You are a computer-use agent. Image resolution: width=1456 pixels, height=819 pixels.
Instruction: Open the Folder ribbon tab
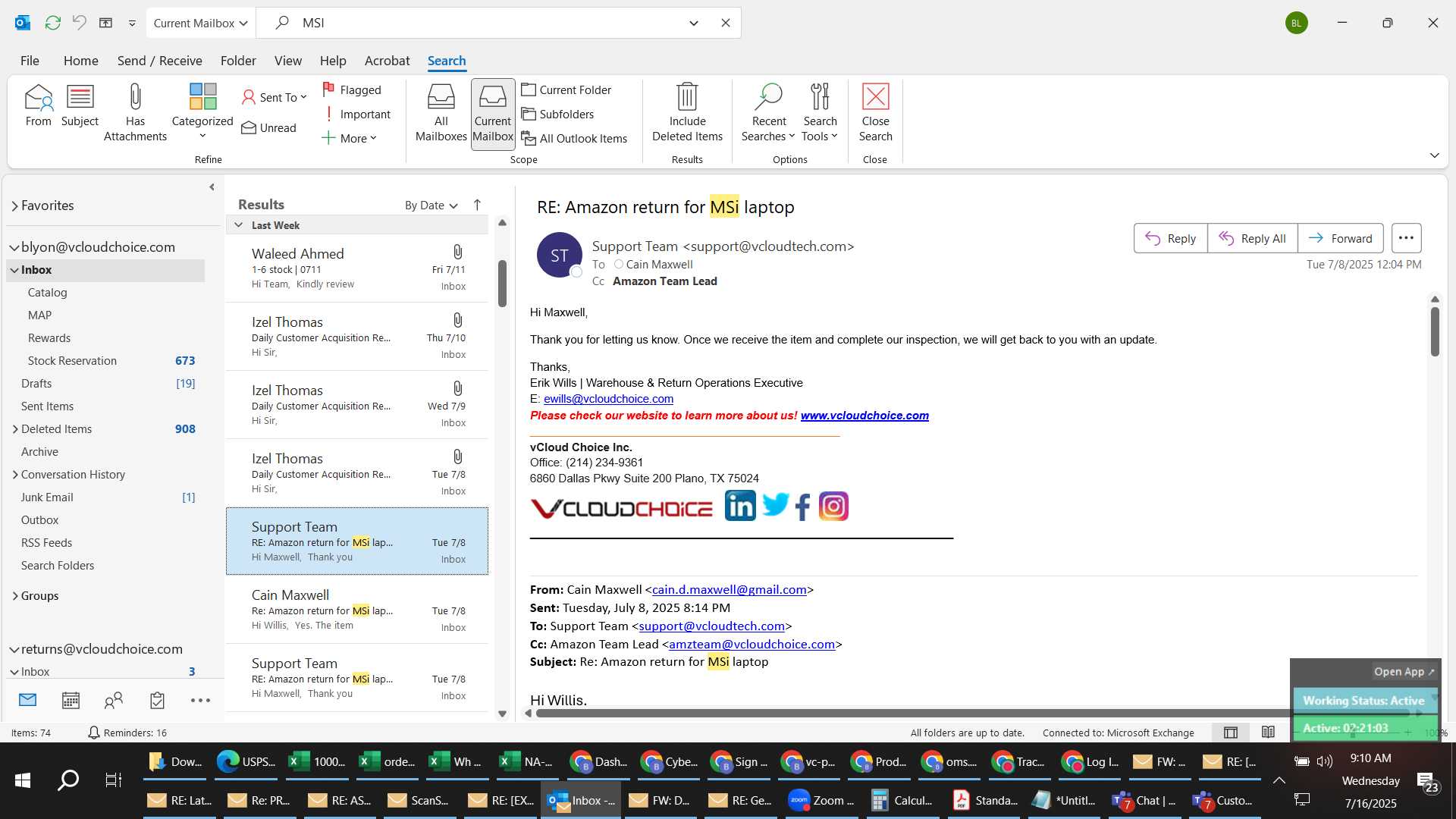pyautogui.click(x=238, y=61)
